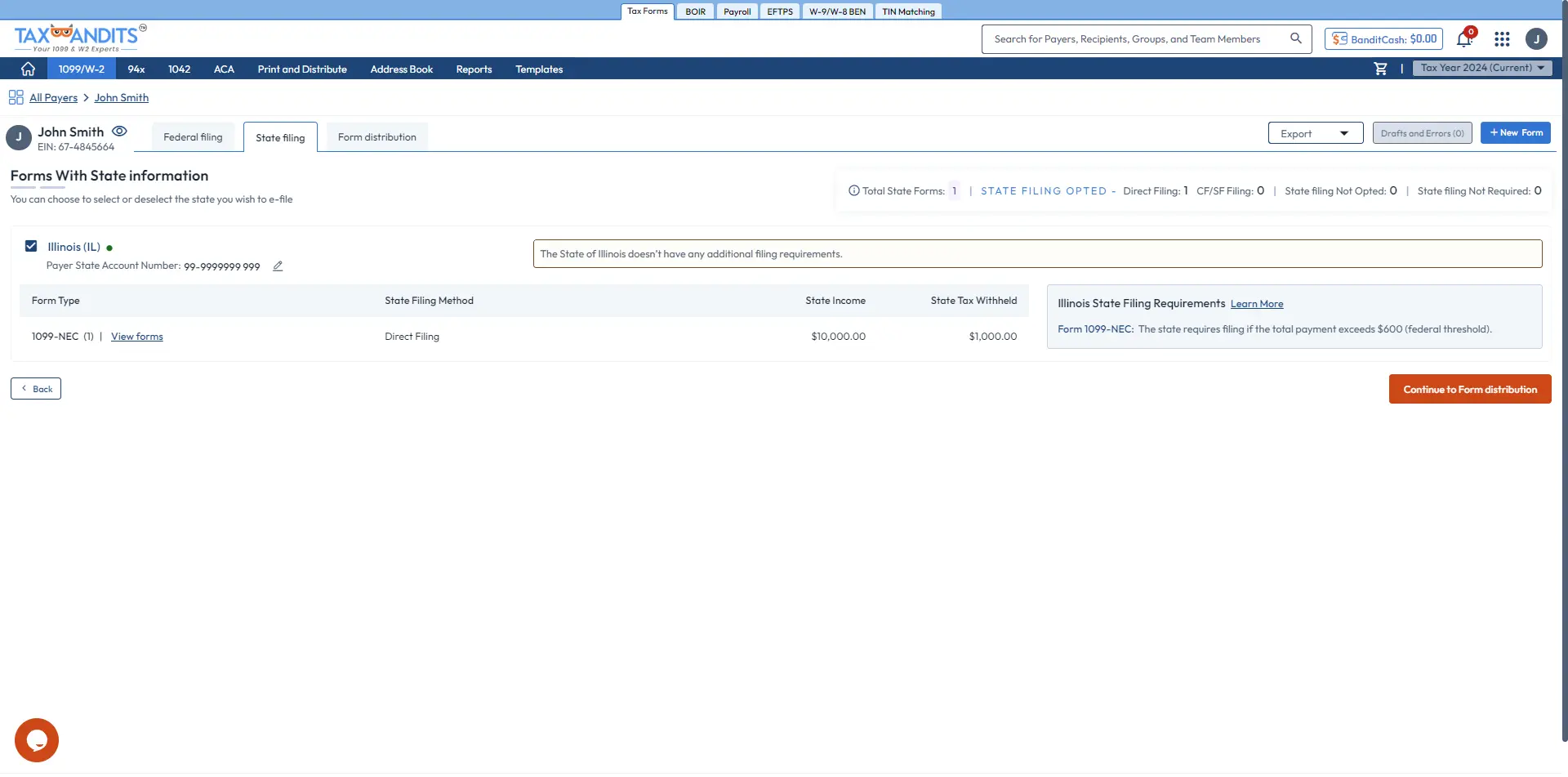
Task: Click State Tax Withheld value $1,000.00
Action: click(992, 337)
